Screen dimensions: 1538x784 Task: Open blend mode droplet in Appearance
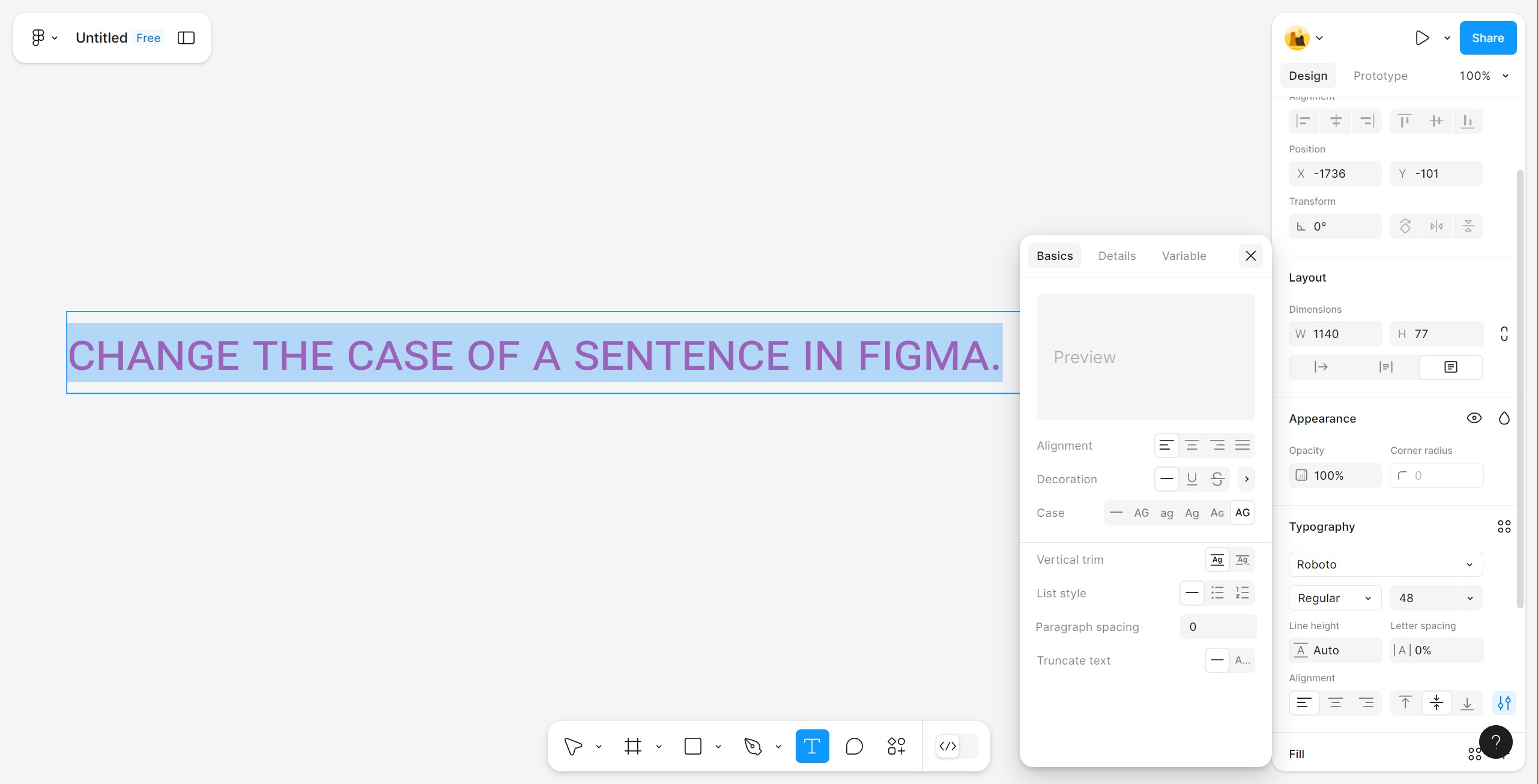[x=1504, y=418]
